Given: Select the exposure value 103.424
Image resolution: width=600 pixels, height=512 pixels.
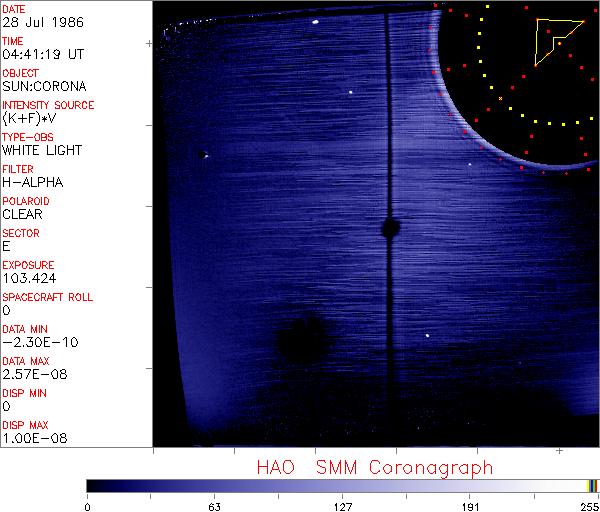Looking at the screenshot, I should (29, 278).
